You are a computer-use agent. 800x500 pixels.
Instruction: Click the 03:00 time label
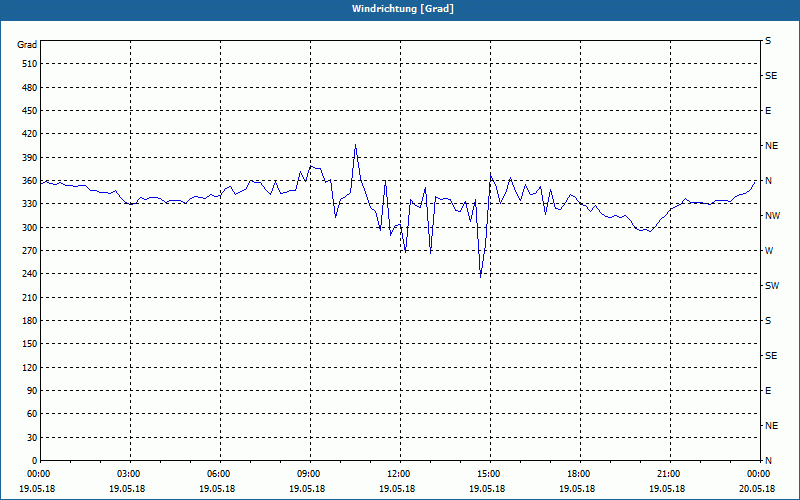coord(130,474)
